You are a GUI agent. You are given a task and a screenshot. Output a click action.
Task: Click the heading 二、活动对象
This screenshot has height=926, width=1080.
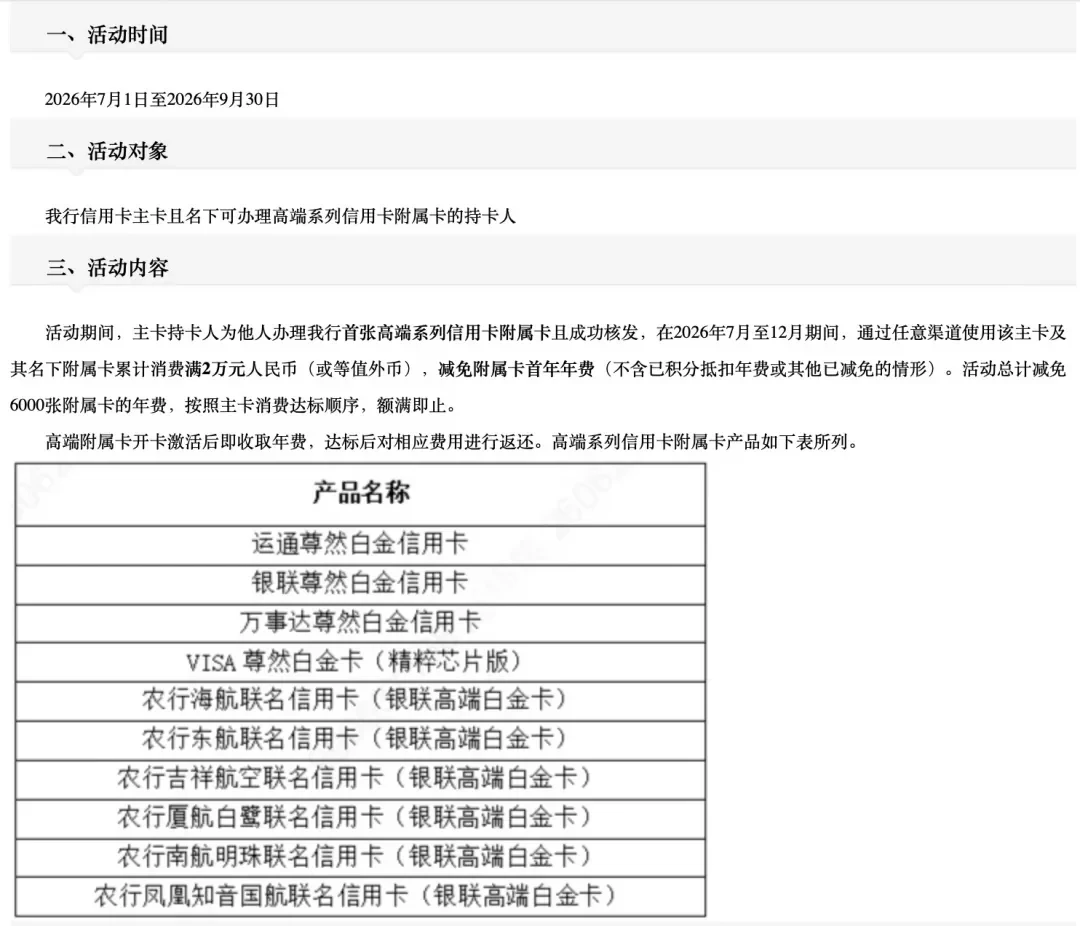point(107,151)
